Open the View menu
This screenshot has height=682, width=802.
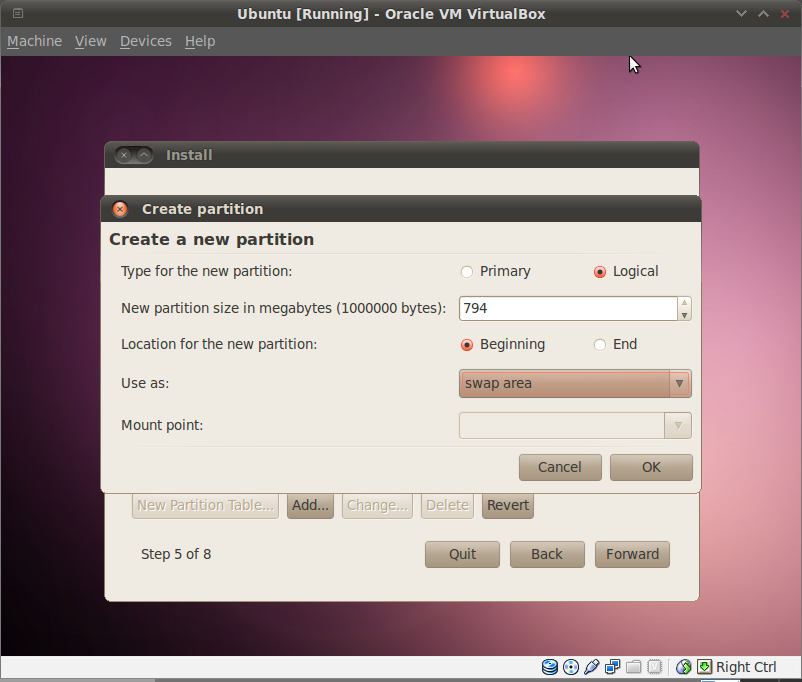(x=91, y=41)
